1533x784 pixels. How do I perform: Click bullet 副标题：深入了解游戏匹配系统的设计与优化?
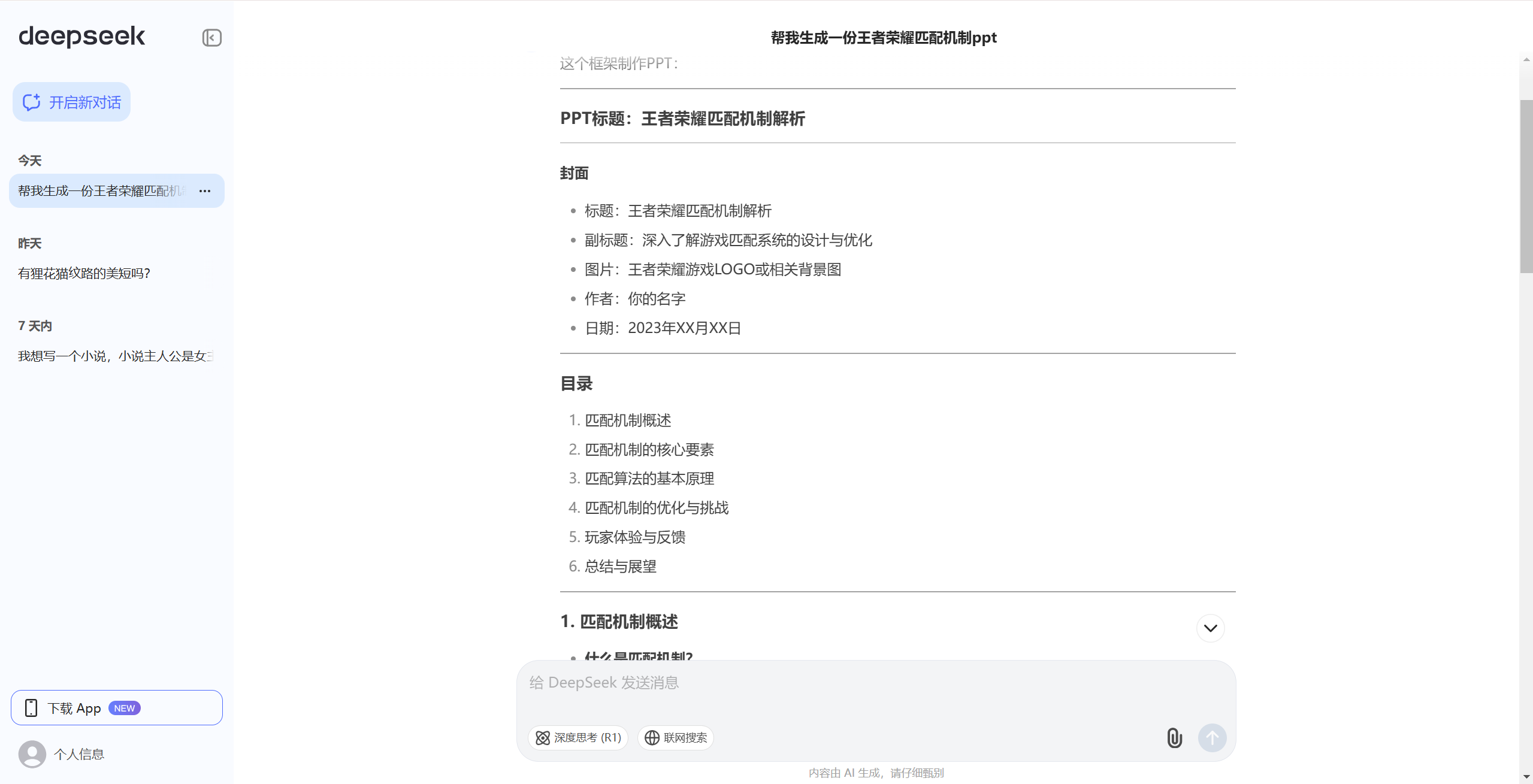728,240
